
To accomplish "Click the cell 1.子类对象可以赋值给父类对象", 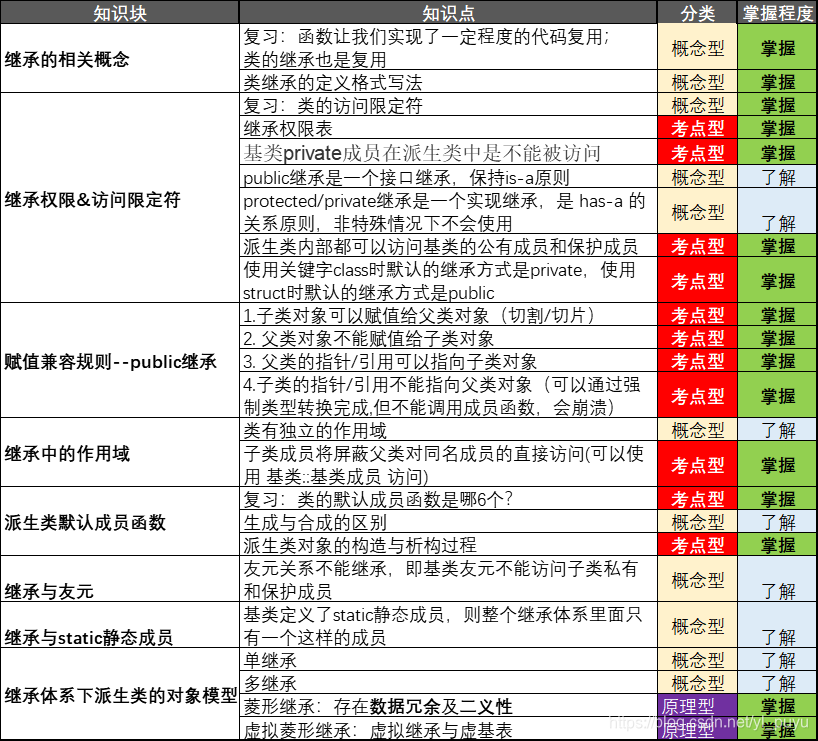I will point(448,314).
